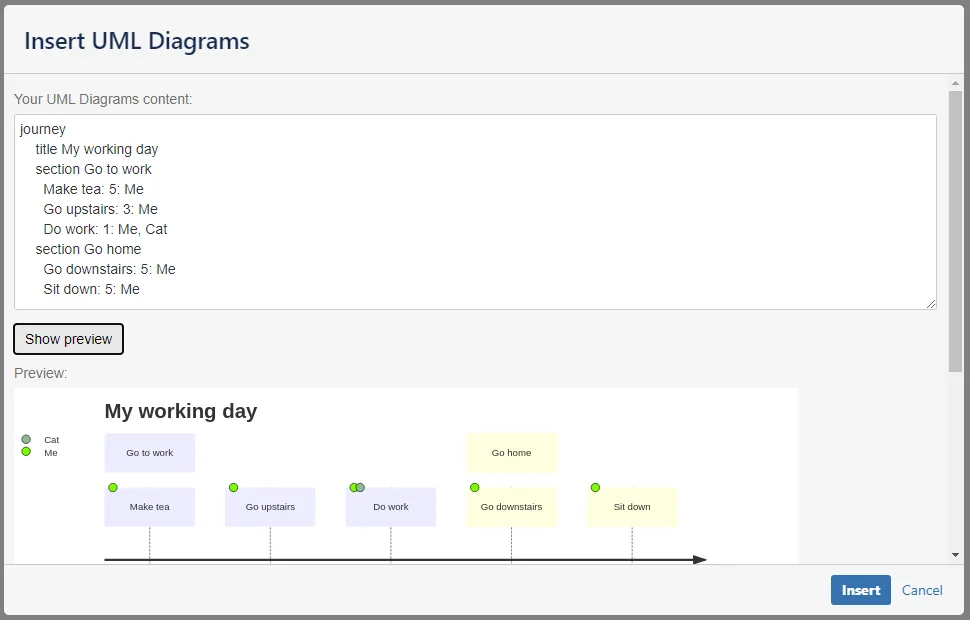Click the Cat legend dot
This screenshot has height=620, width=970.
pyautogui.click(x=26, y=439)
